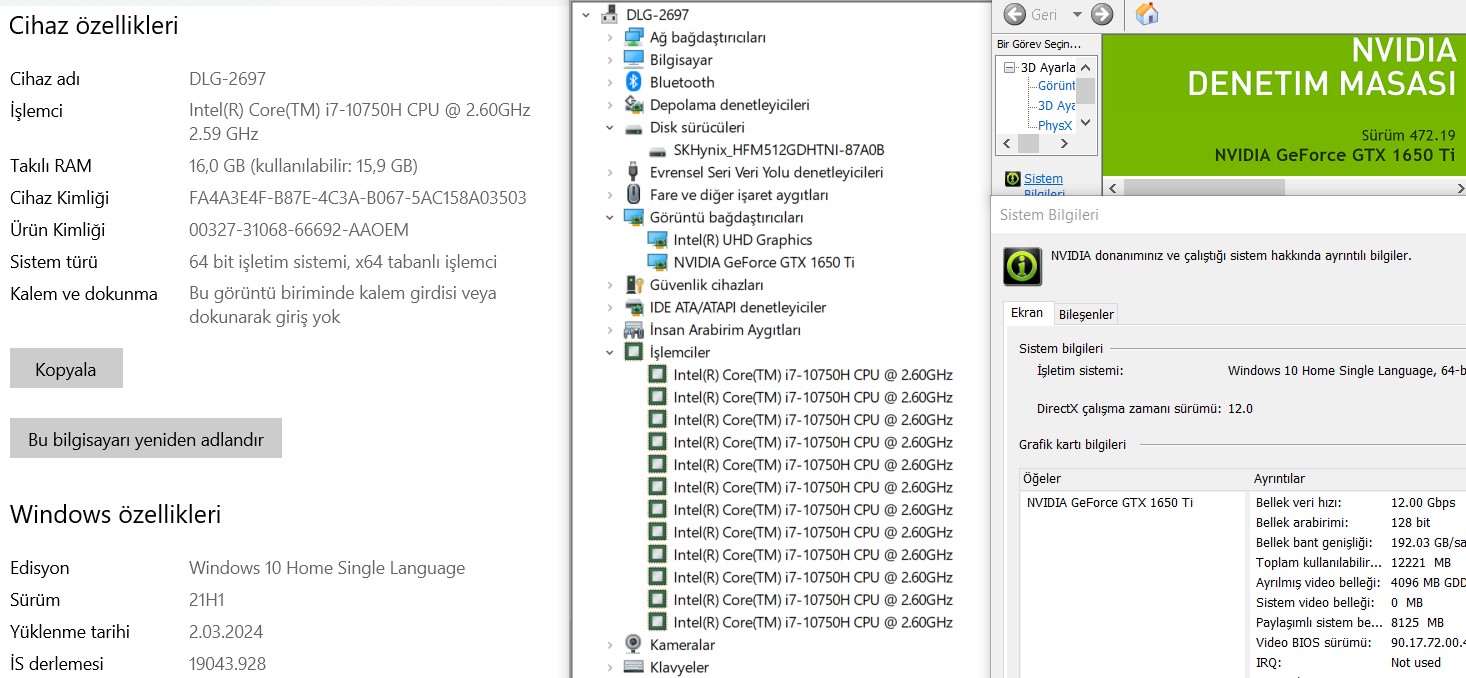Click the Kameralar webcam icon
Image resolution: width=1466 pixels, height=678 pixels.
[633, 645]
